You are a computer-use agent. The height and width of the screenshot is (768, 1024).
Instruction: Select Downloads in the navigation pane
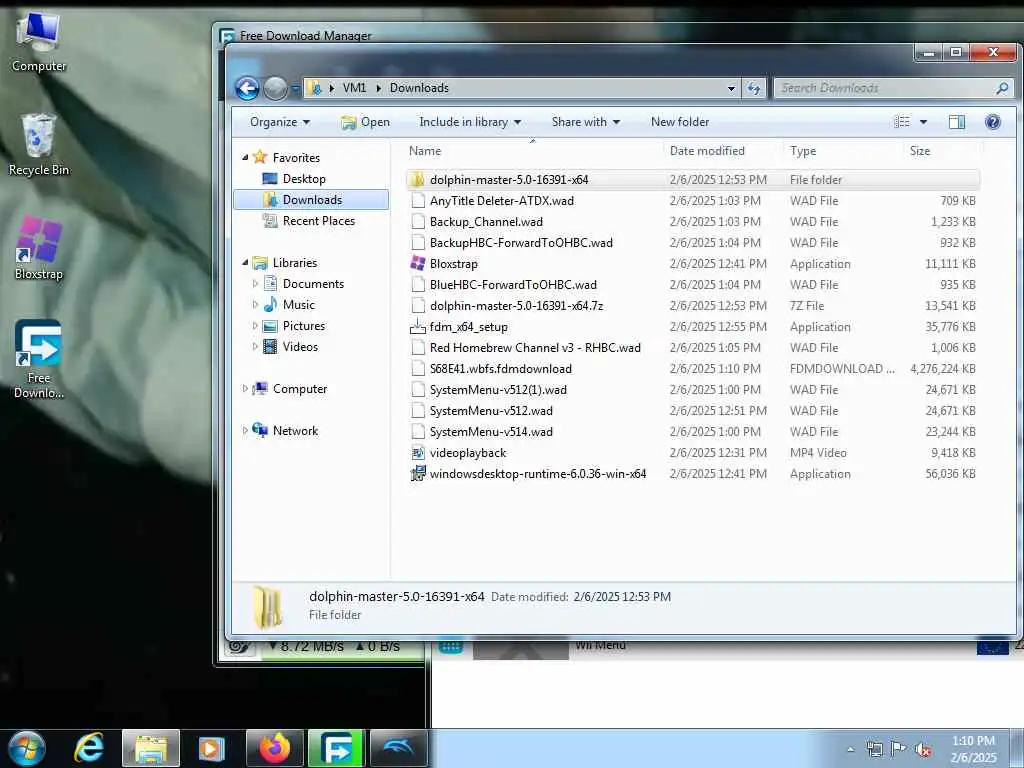pos(312,200)
